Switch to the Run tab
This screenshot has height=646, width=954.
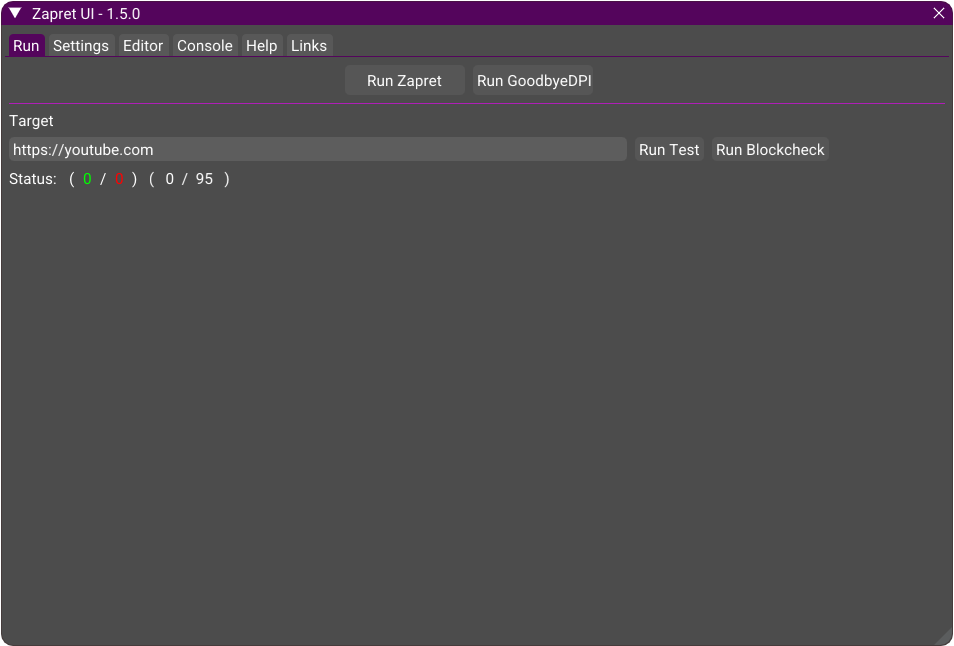26,46
